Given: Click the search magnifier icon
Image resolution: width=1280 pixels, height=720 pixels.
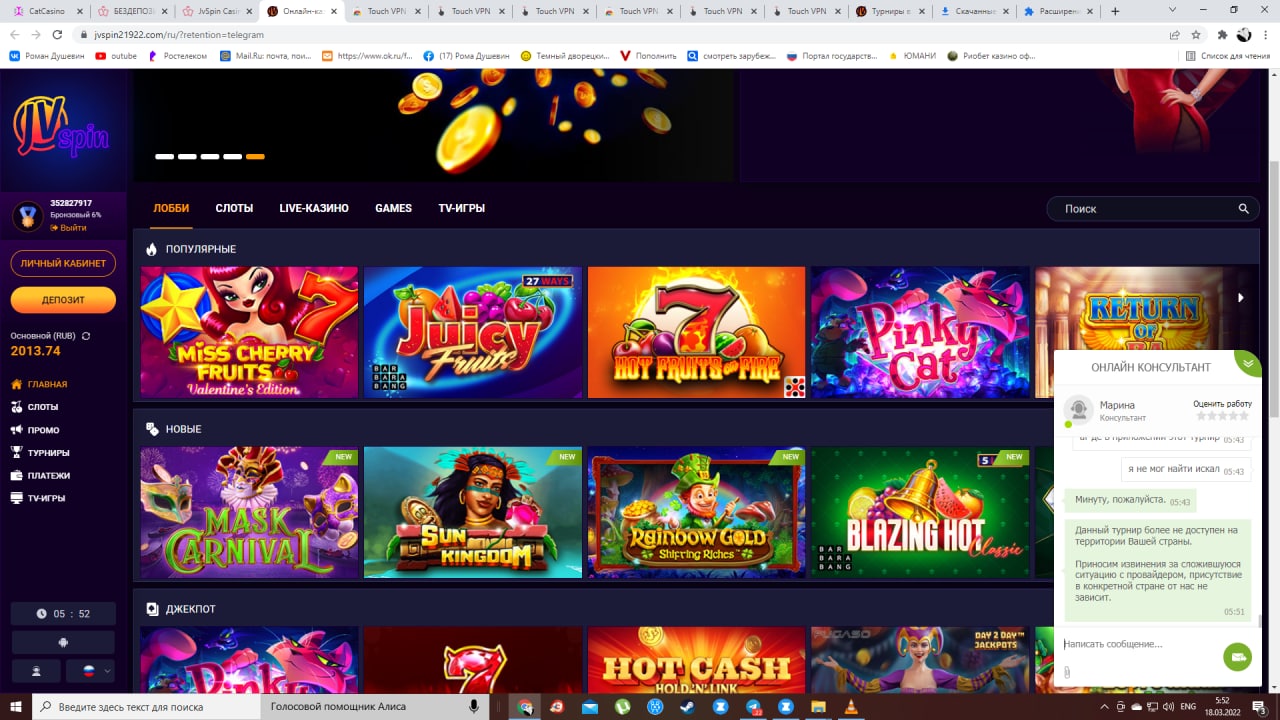Looking at the screenshot, I should coord(1243,209).
